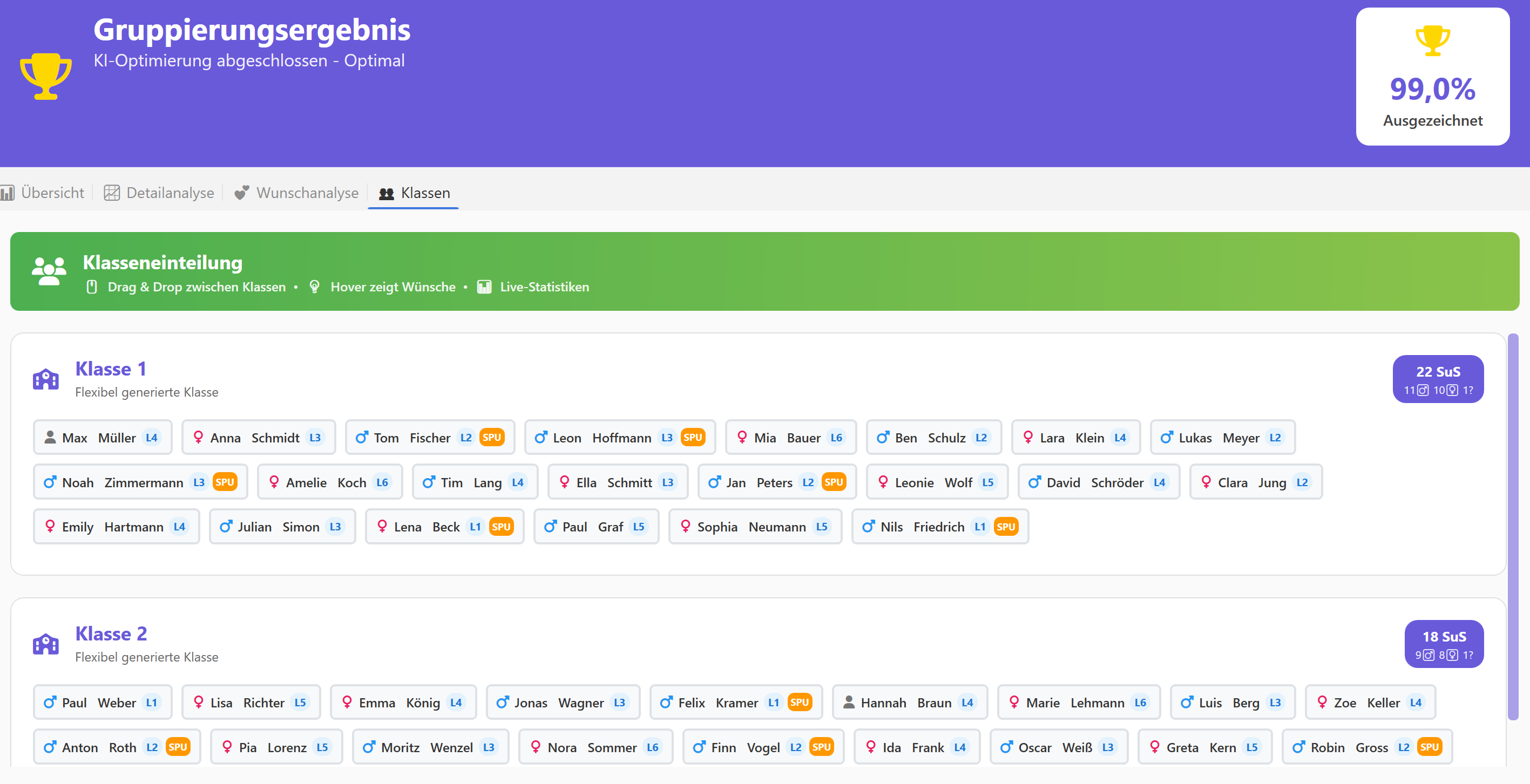Click the group icon in Klasseneinteilung banner
1530x784 pixels.
[x=49, y=271]
